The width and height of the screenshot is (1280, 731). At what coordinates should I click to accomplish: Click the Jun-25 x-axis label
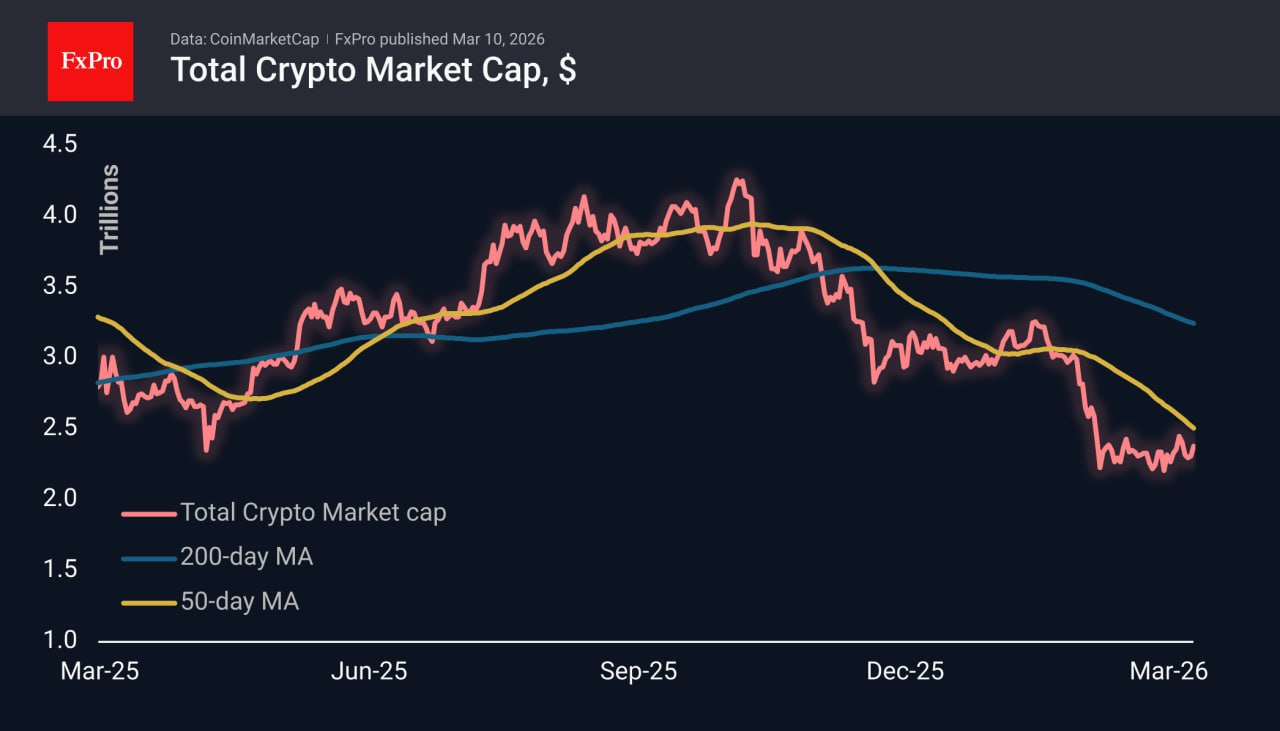pos(368,672)
